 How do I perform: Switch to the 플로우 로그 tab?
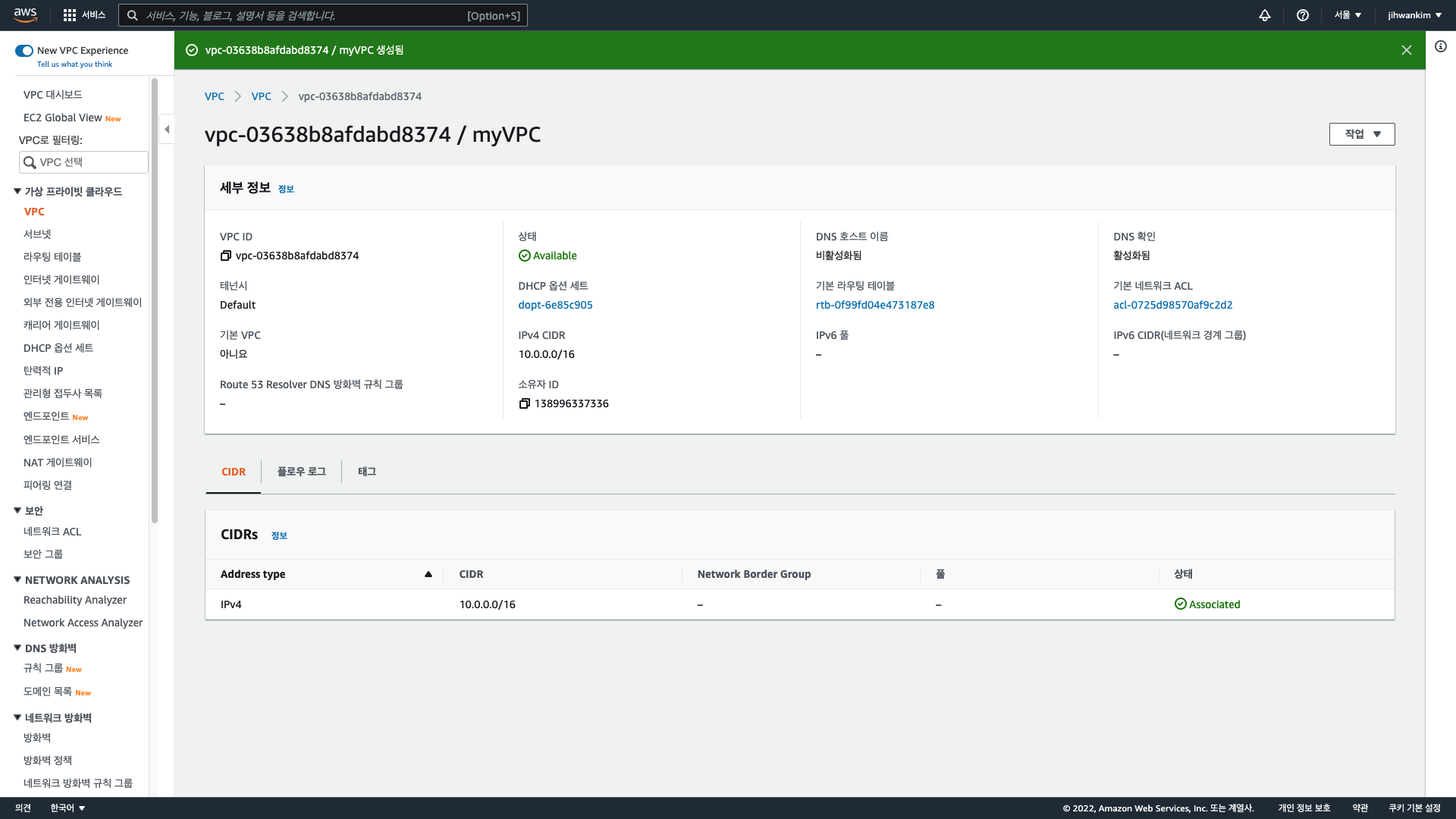(x=301, y=472)
